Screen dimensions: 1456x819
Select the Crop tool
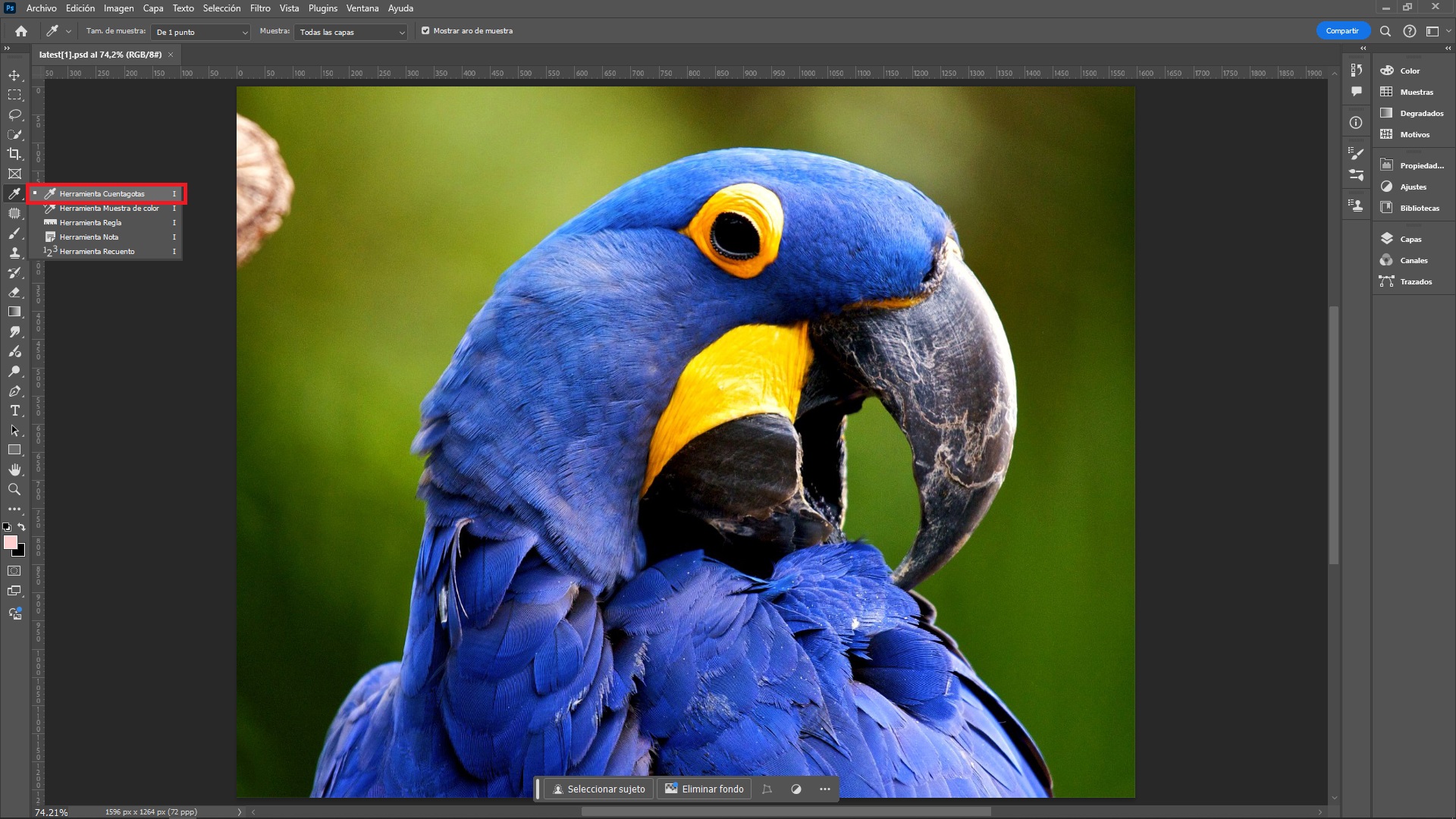click(x=14, y=154)
